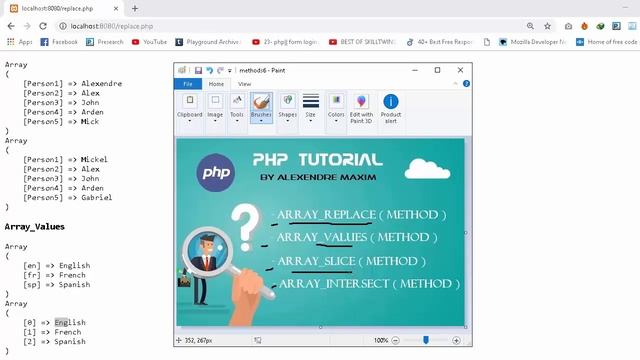Click the zoom out minus button in Paint
This screenshot has height=360, width=640.
tap(395, 340)
